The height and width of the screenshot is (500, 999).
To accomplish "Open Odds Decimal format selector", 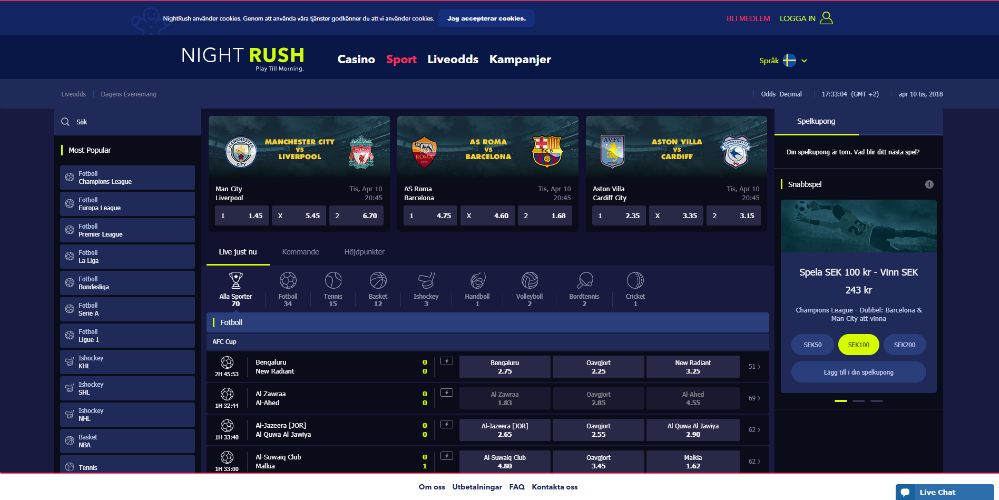I will (781, 94).
